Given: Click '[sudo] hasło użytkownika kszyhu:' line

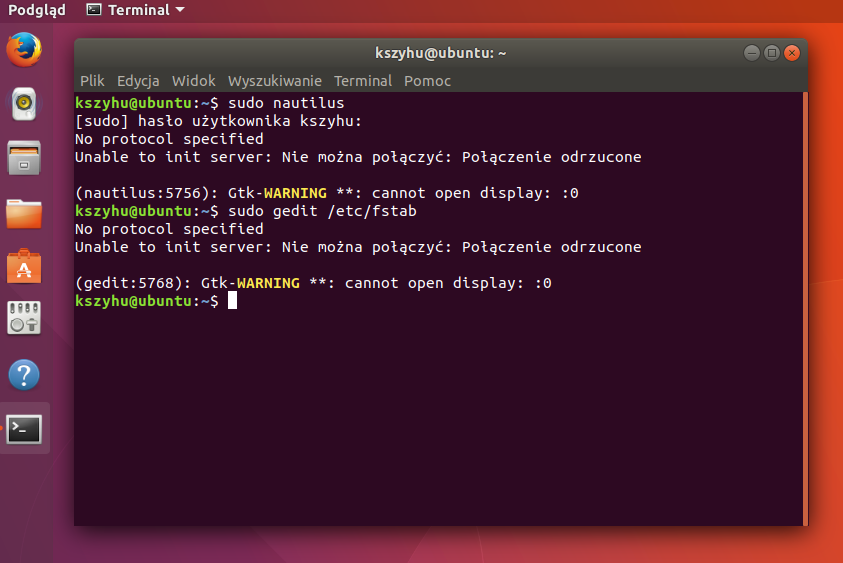Looking at the screenshot, I should pos(218,121).
